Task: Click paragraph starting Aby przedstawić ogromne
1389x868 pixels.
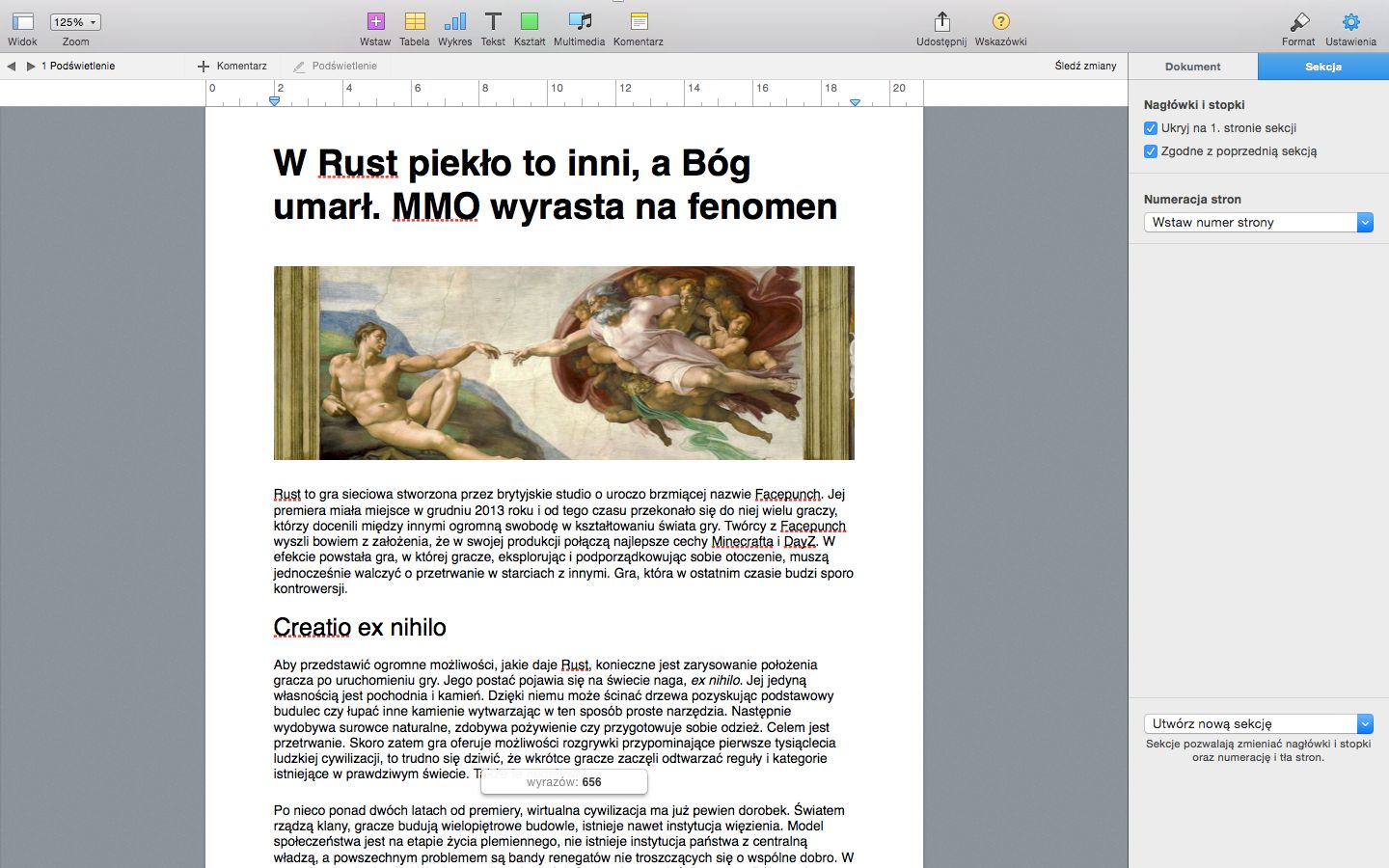Action: 555,719
